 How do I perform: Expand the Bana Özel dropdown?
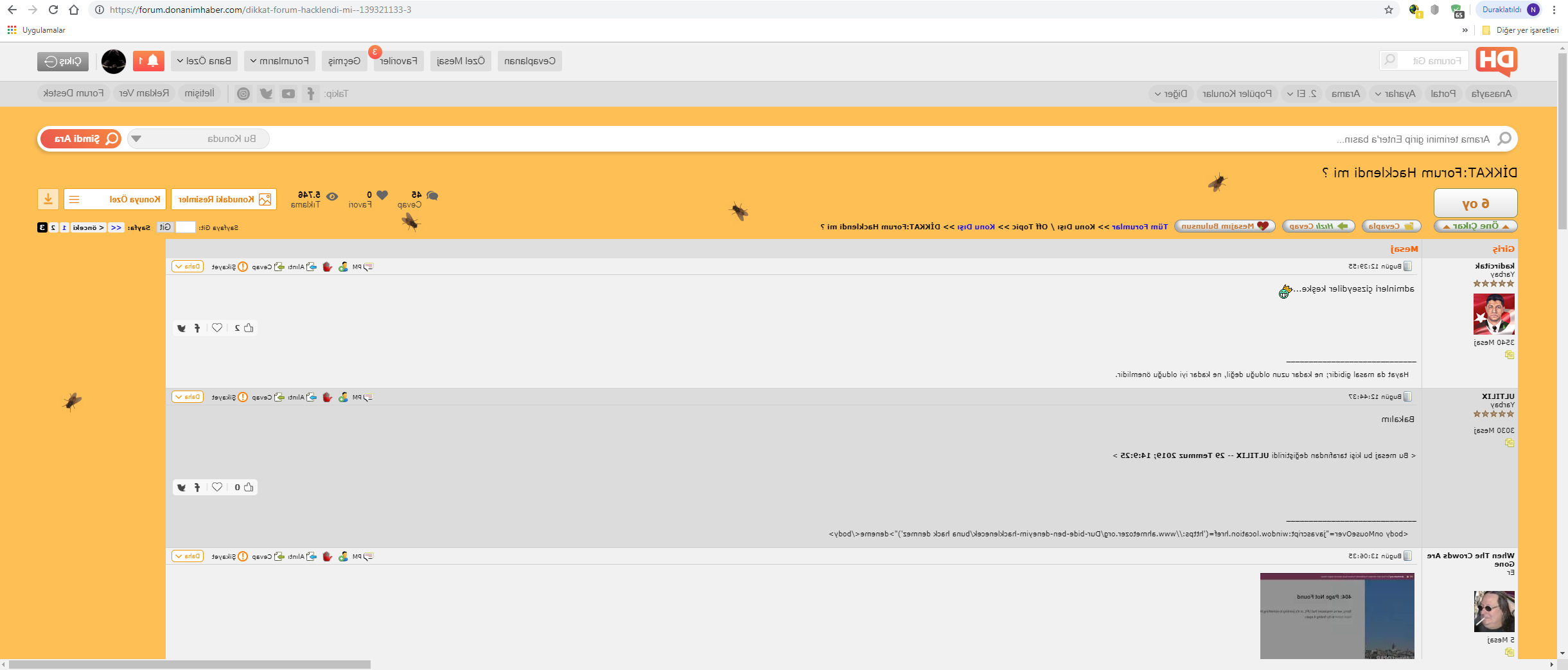pos(204,61)
